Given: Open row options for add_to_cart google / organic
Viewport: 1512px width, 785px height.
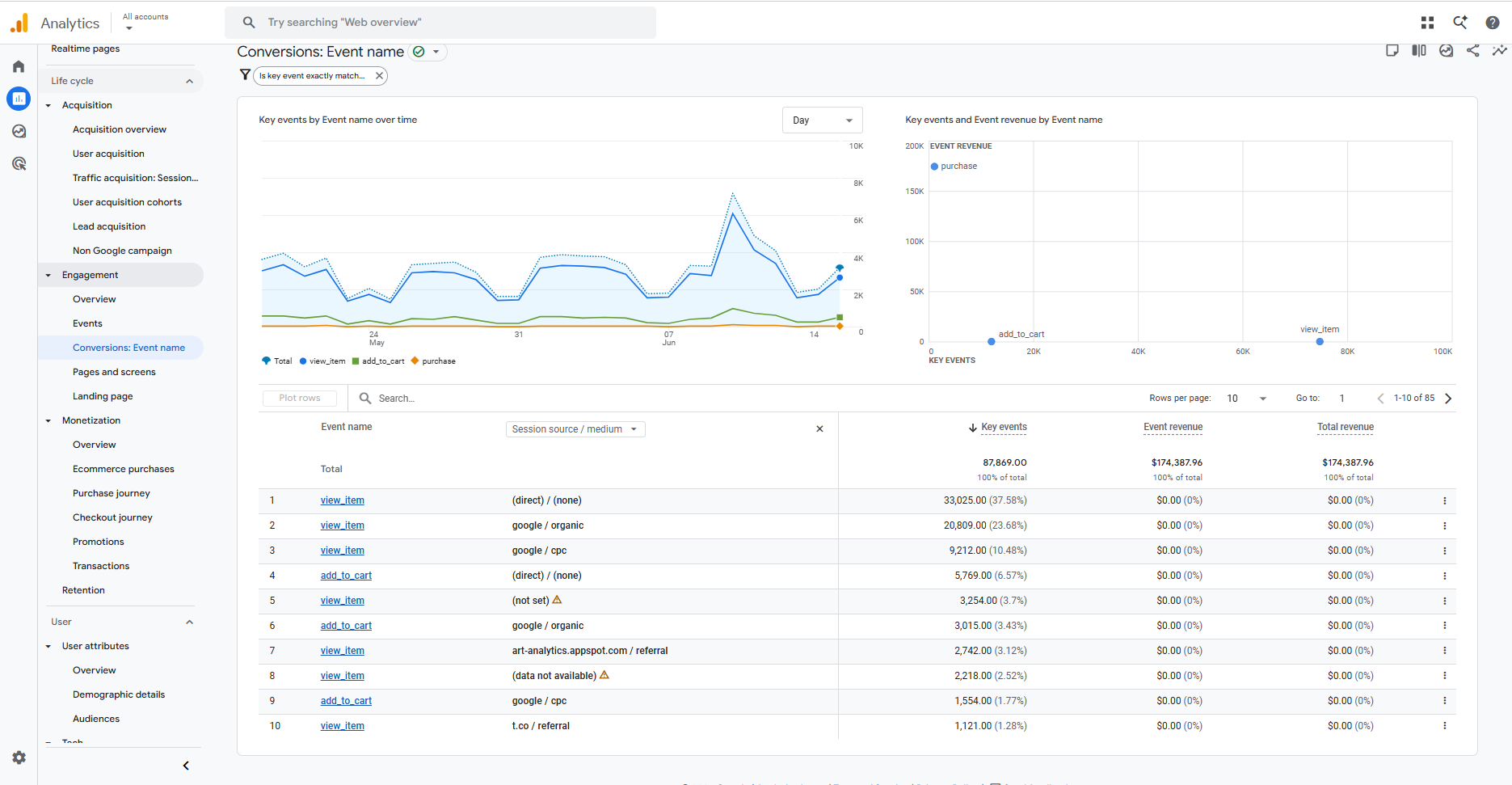Looking at the screenshot, I should pos(1445,626).
